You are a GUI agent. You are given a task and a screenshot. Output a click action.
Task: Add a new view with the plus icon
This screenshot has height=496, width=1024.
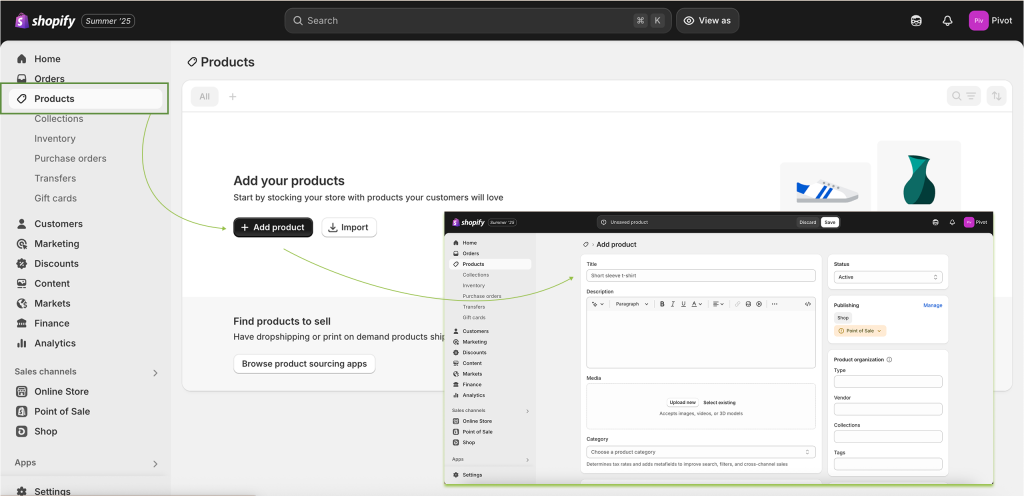pos(232,97)
